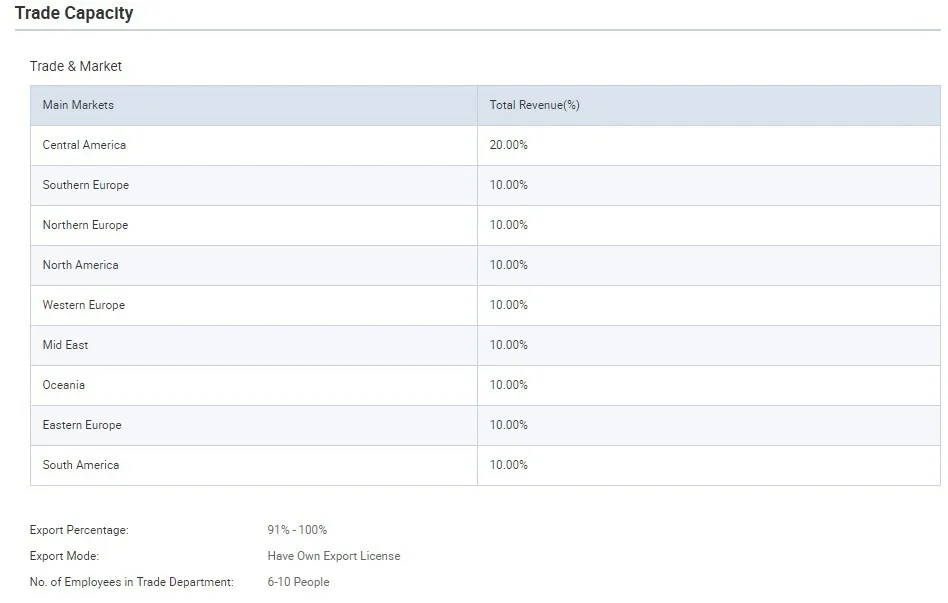Click the 20.00% revenue value
948x603 pixels.
[508, 145]
